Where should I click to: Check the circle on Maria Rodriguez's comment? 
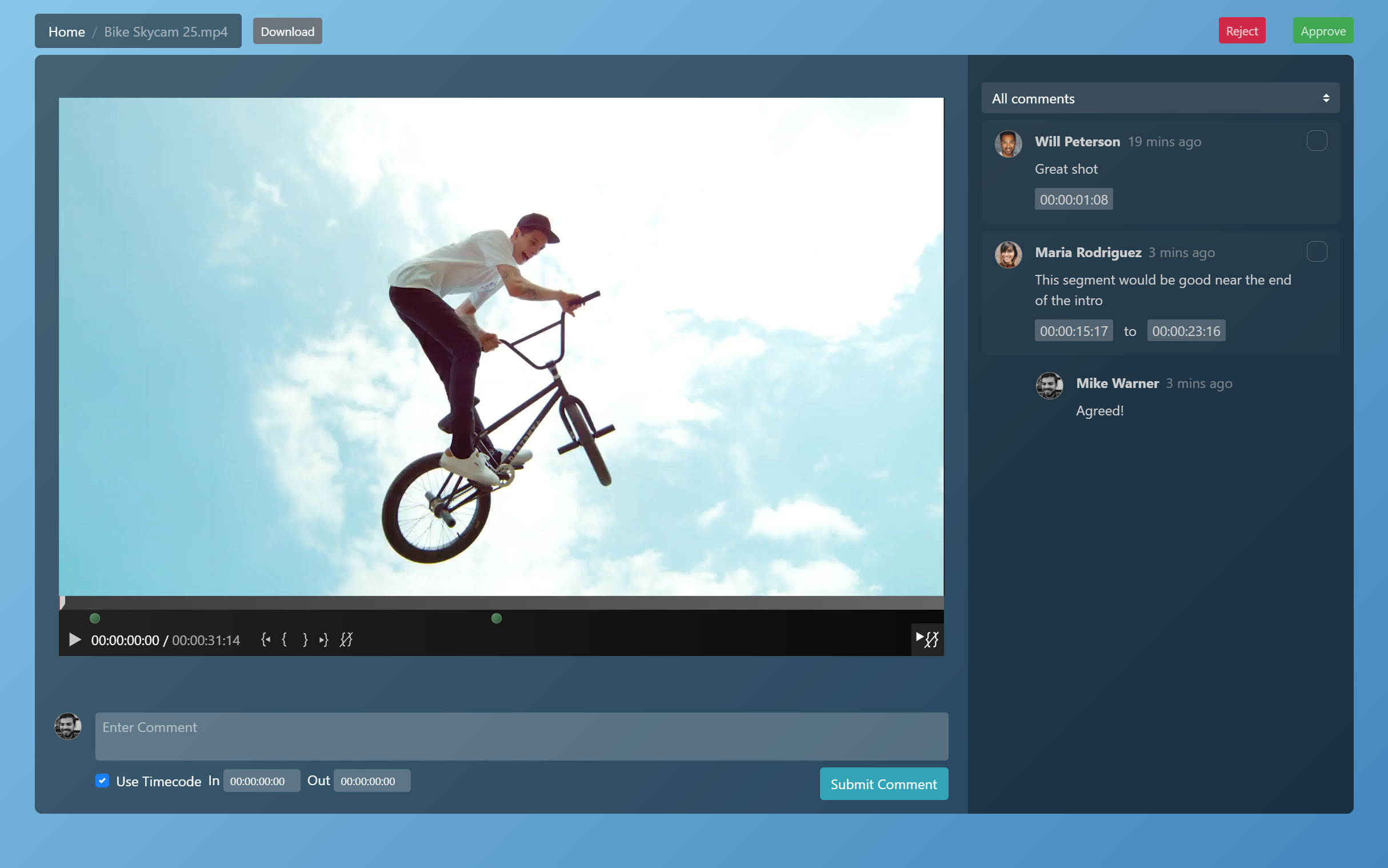coord(1317,251)
